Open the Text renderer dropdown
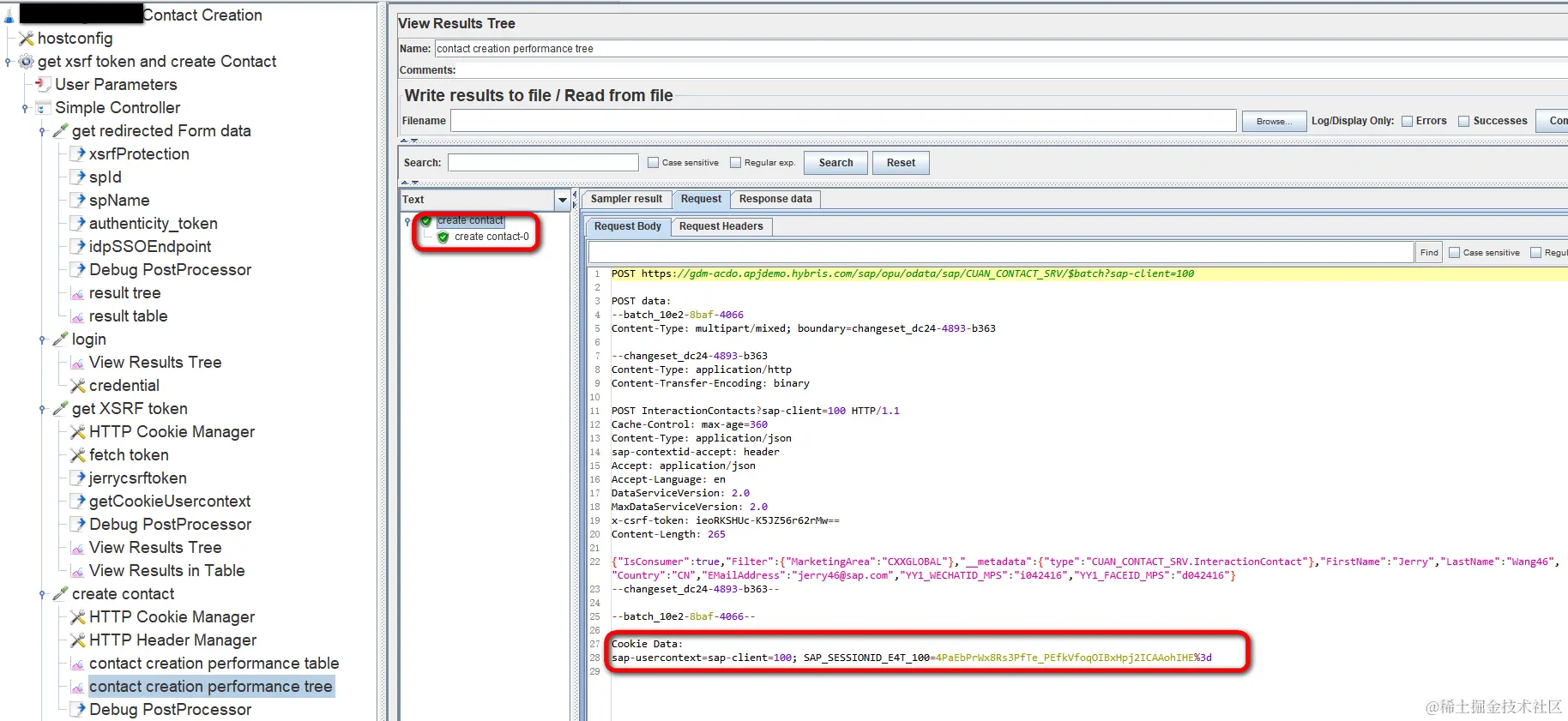The height and width of the screenshot is (721, 1568). click(x=562, y=200)
